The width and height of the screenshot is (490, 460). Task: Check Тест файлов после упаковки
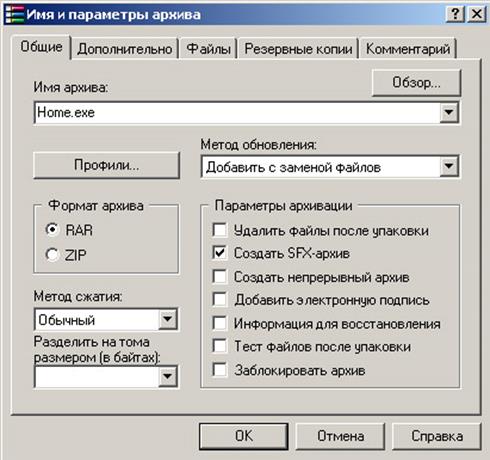click(220, 346)
